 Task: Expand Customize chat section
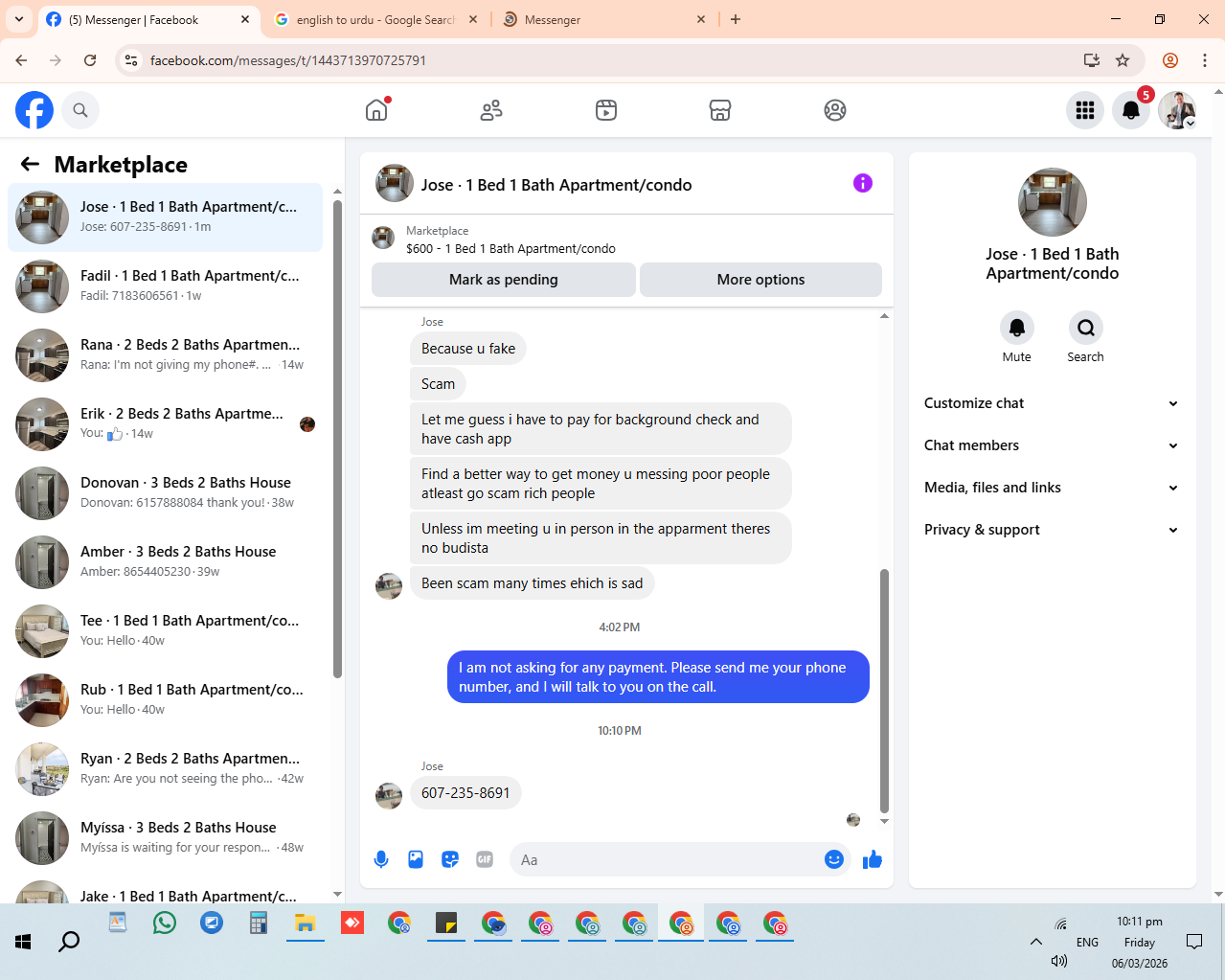tap(1052, 403)
